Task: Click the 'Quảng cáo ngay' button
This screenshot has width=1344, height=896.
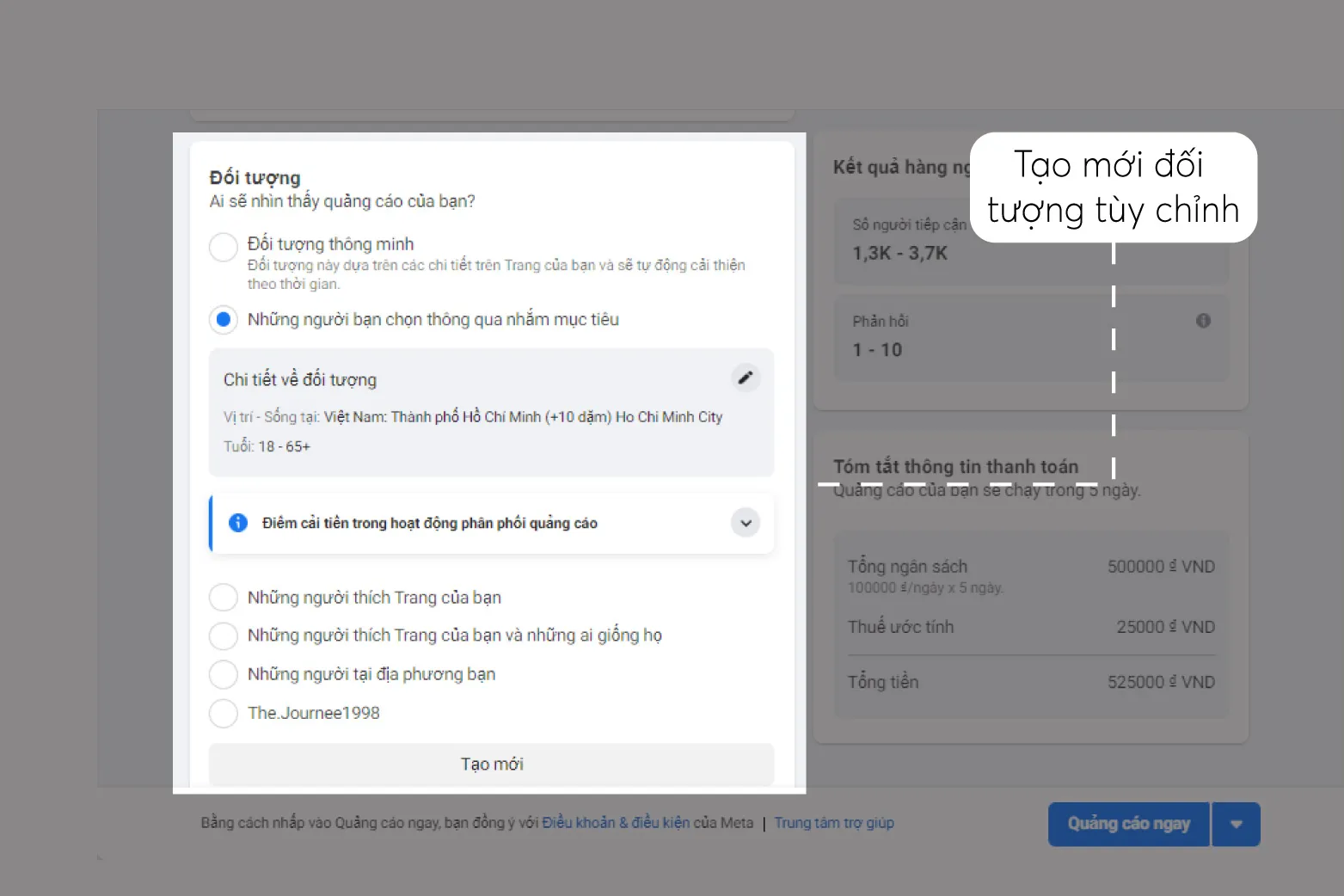Action: 1128,824
